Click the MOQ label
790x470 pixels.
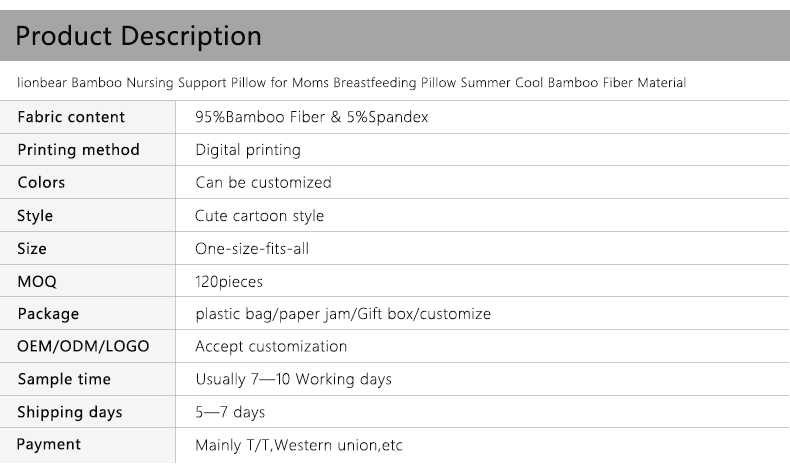[37, 282]
